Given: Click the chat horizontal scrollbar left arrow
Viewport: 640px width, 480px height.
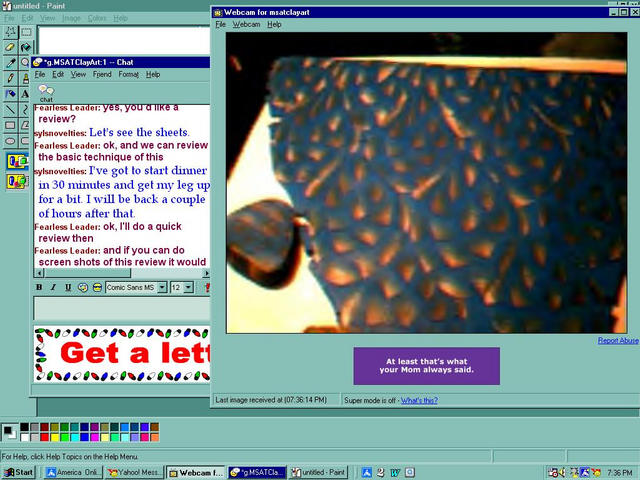Looking at the screenshot, I should (40, 273).
